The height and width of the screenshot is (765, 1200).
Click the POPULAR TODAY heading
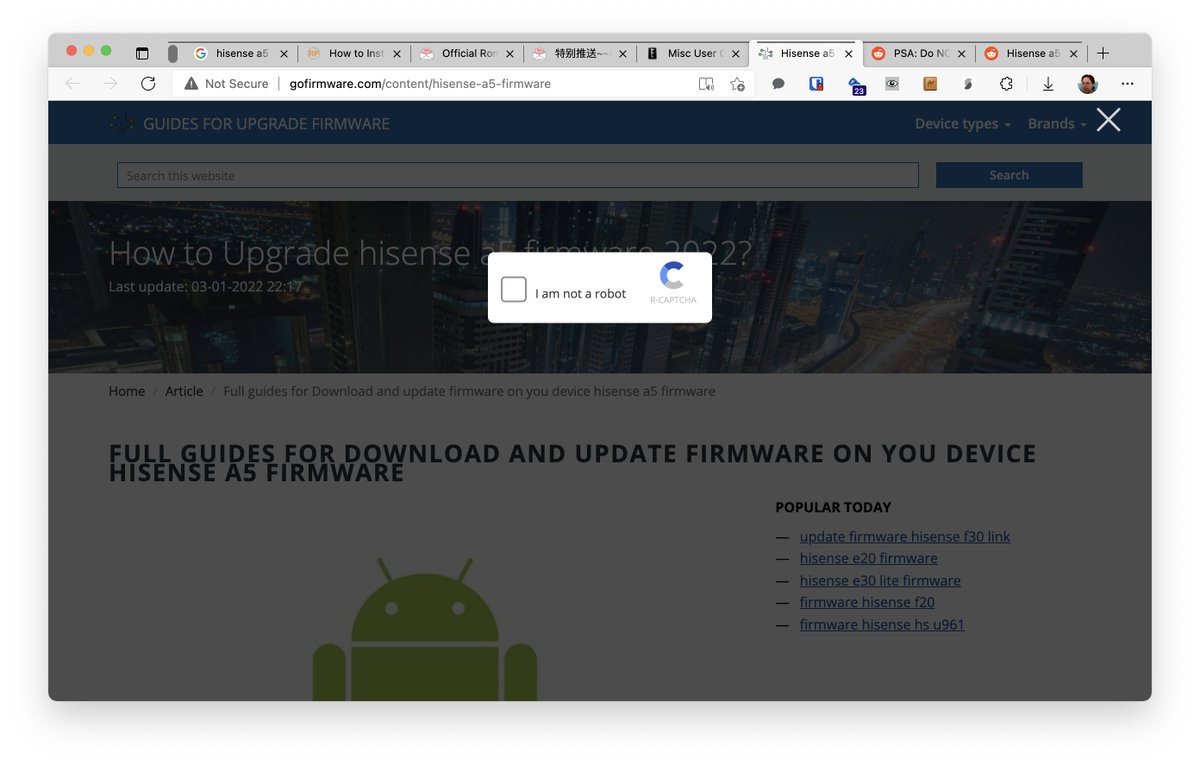[x=833, y=508]
